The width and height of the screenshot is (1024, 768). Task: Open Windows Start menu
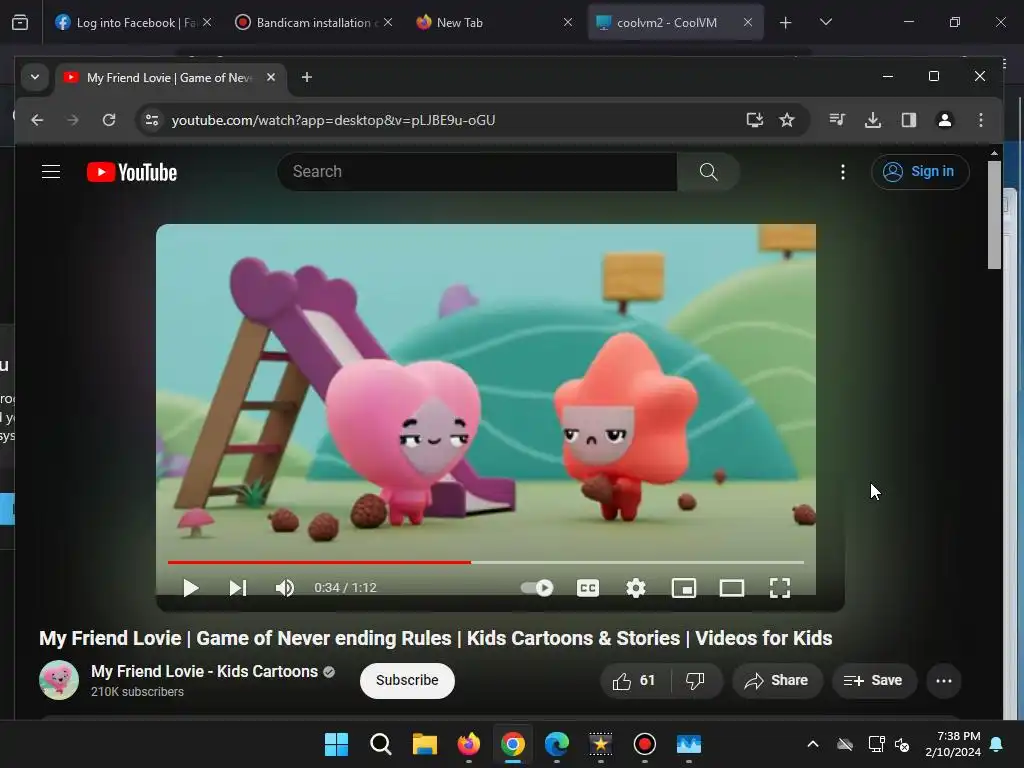pyautogui.click(x=336, y=744)
